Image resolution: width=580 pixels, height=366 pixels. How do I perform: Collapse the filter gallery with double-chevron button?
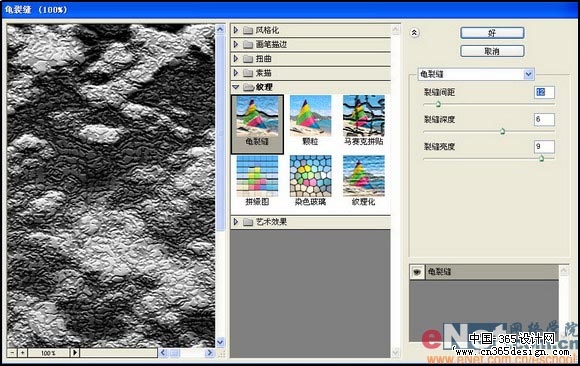[x=414, y=33]
